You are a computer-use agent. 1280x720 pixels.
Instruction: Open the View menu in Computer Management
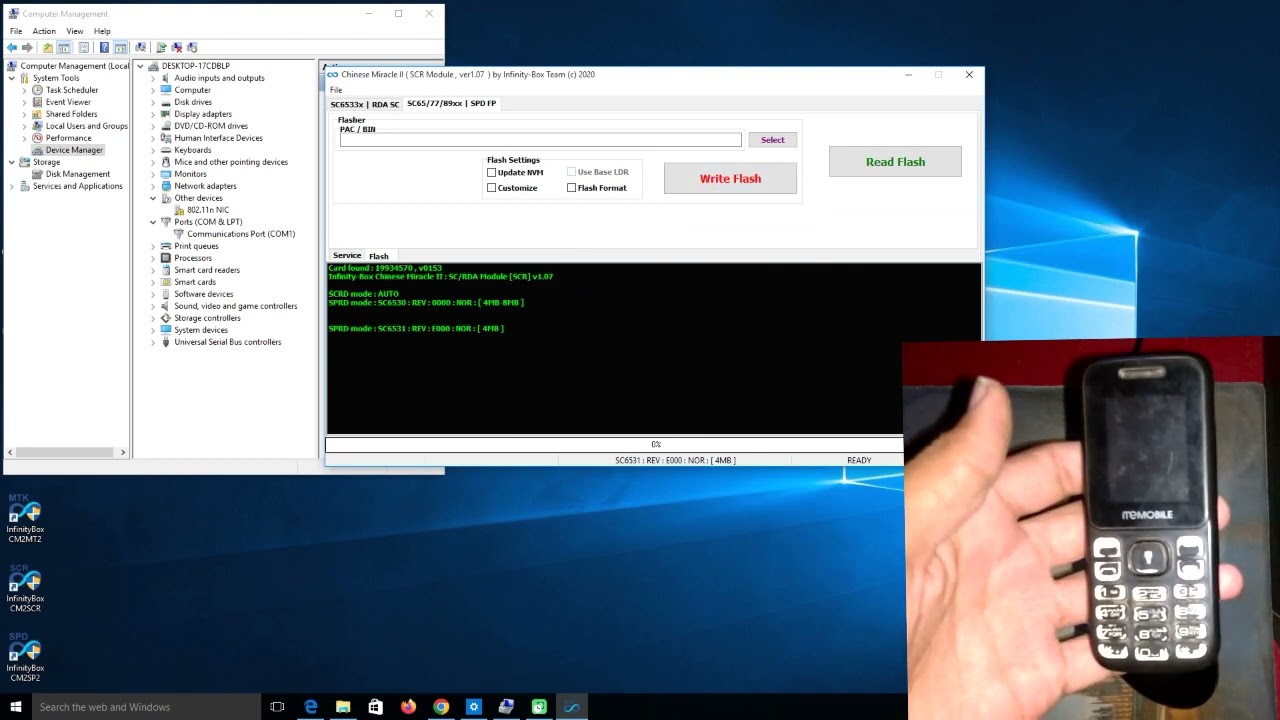tap(75, 31)
